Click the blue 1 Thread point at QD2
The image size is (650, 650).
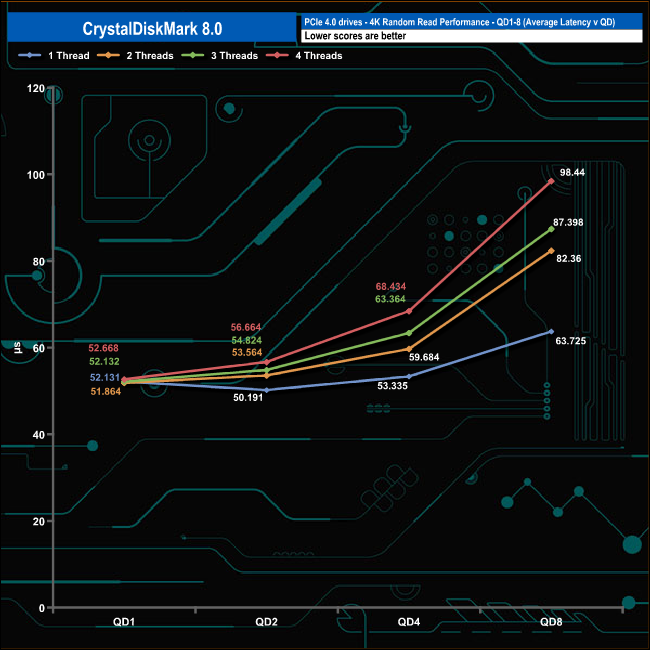pos(266,390)
